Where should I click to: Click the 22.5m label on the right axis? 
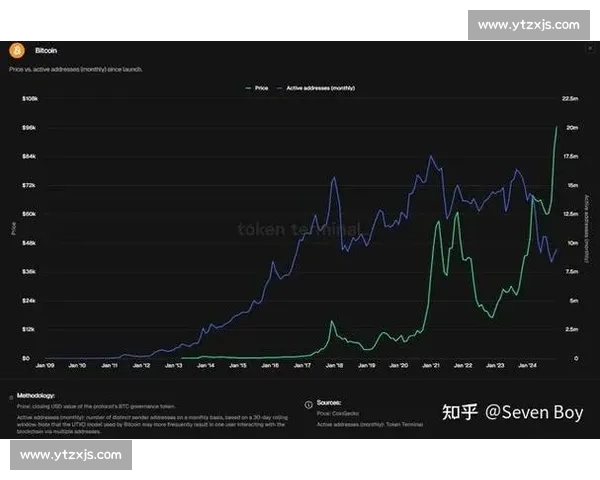click(x=571, y=99)
